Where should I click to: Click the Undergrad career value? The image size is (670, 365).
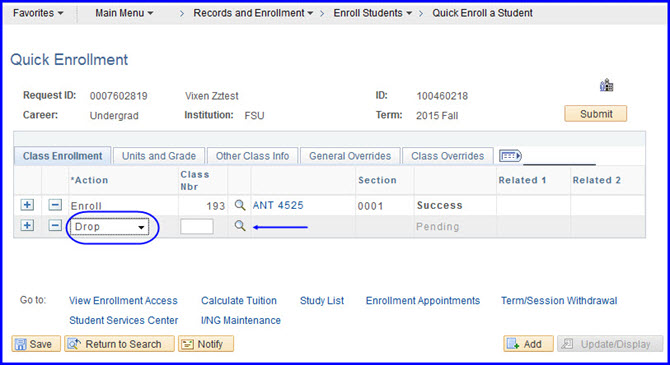point(114,116)
